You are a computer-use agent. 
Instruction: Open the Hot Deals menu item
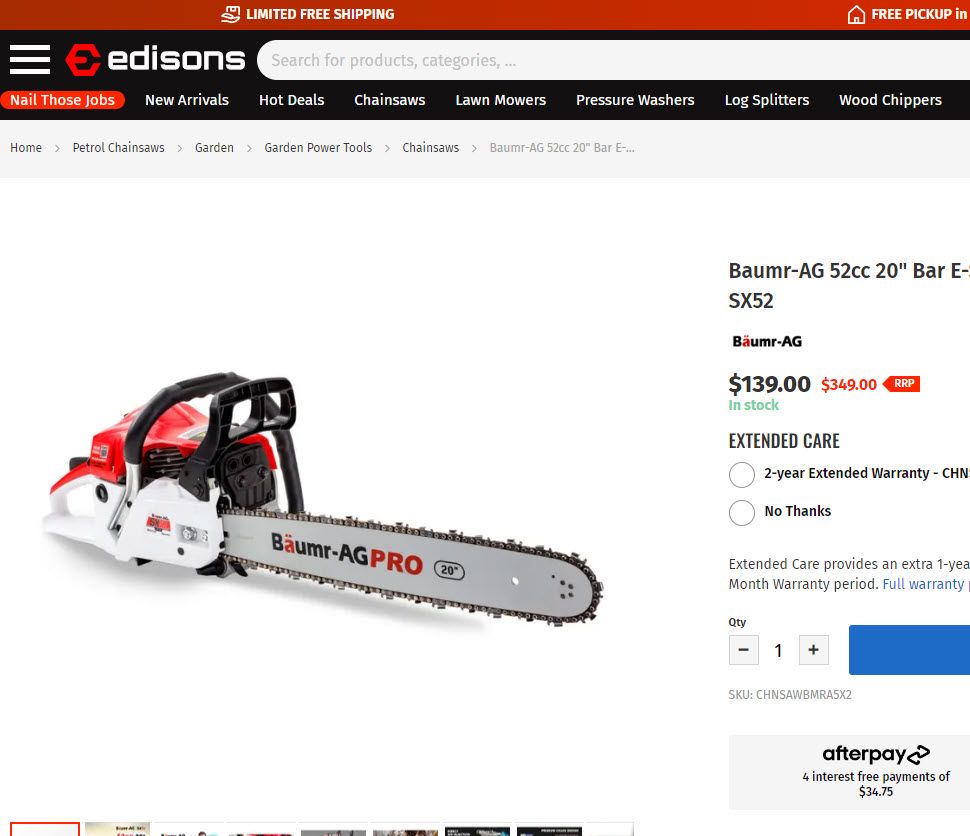pyautogui.click(x=291, y=100)
